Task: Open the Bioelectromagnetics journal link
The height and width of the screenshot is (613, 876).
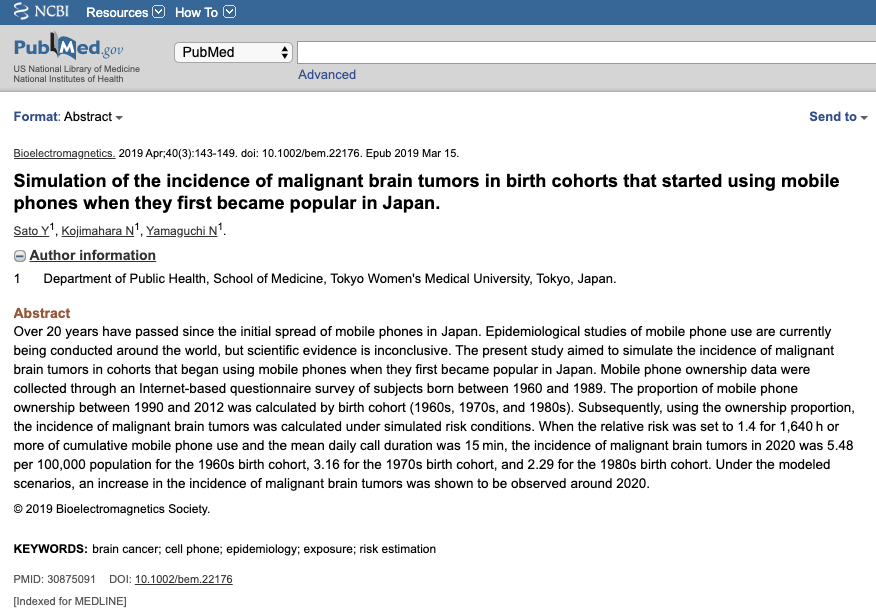Action: pyautogui.click(x=64, y=153)
